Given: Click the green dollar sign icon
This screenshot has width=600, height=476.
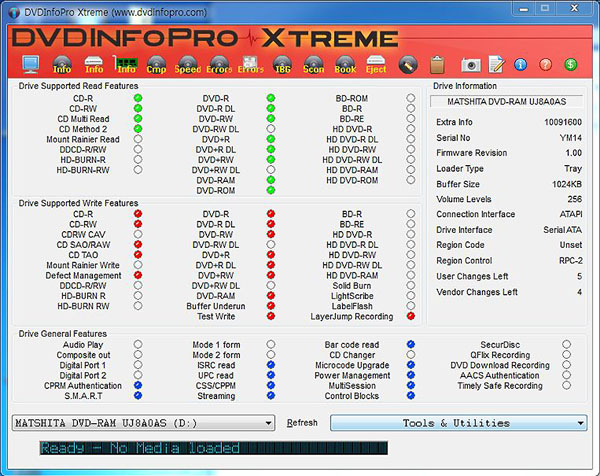Looking at the screenshot, I should tap(571, 64).
